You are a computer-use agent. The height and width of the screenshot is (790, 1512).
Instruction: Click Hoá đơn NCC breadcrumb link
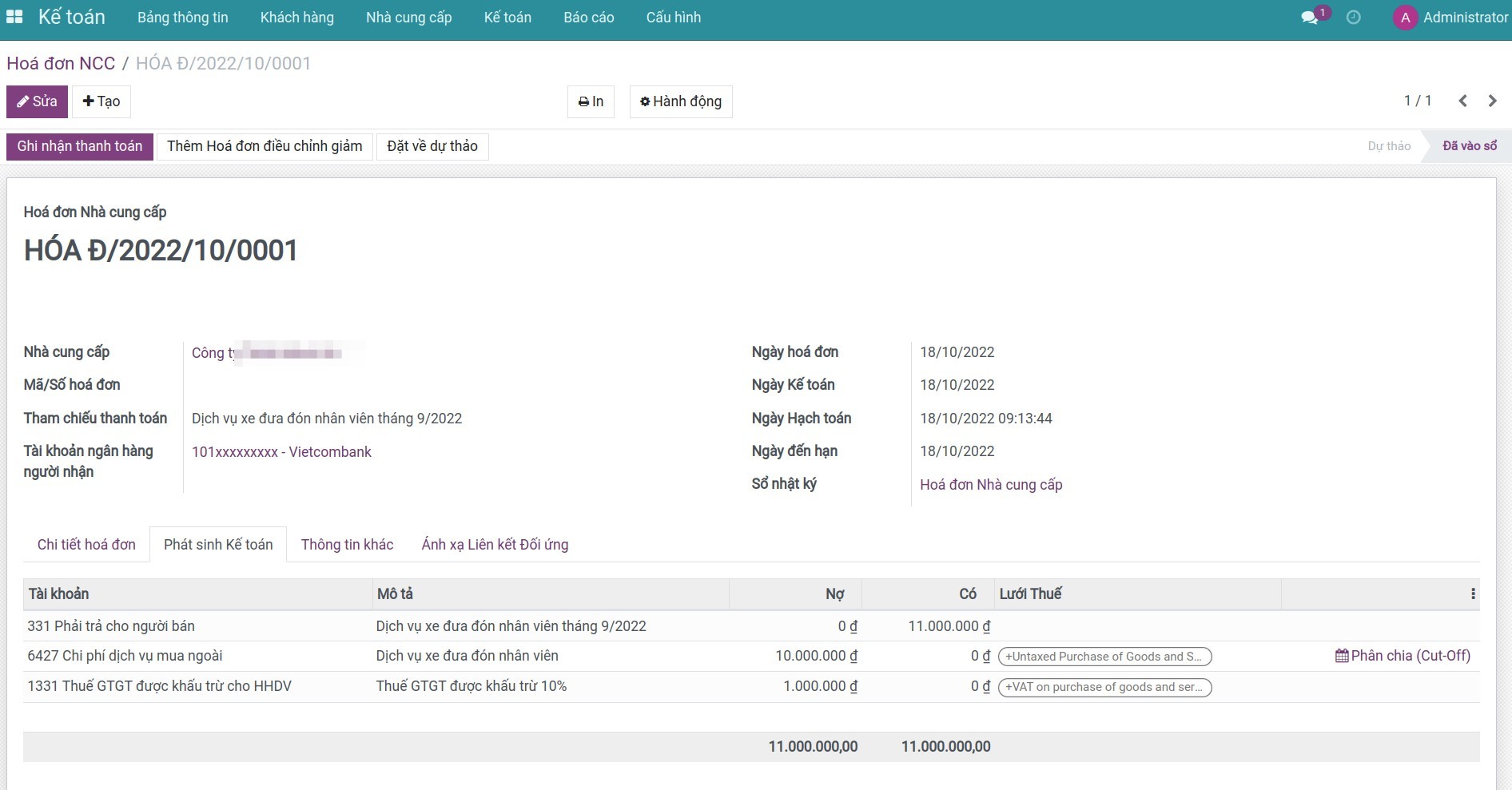click(61, 63)
